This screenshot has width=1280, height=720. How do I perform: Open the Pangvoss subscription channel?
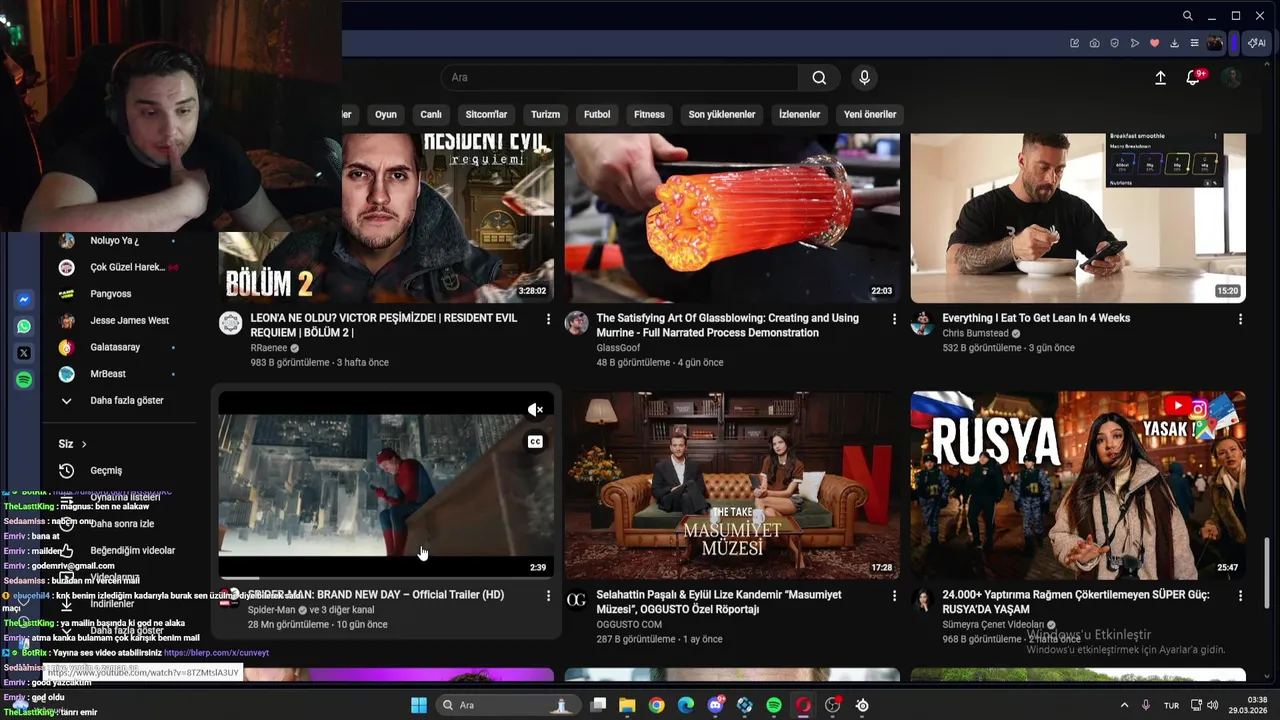pos(110,294)
